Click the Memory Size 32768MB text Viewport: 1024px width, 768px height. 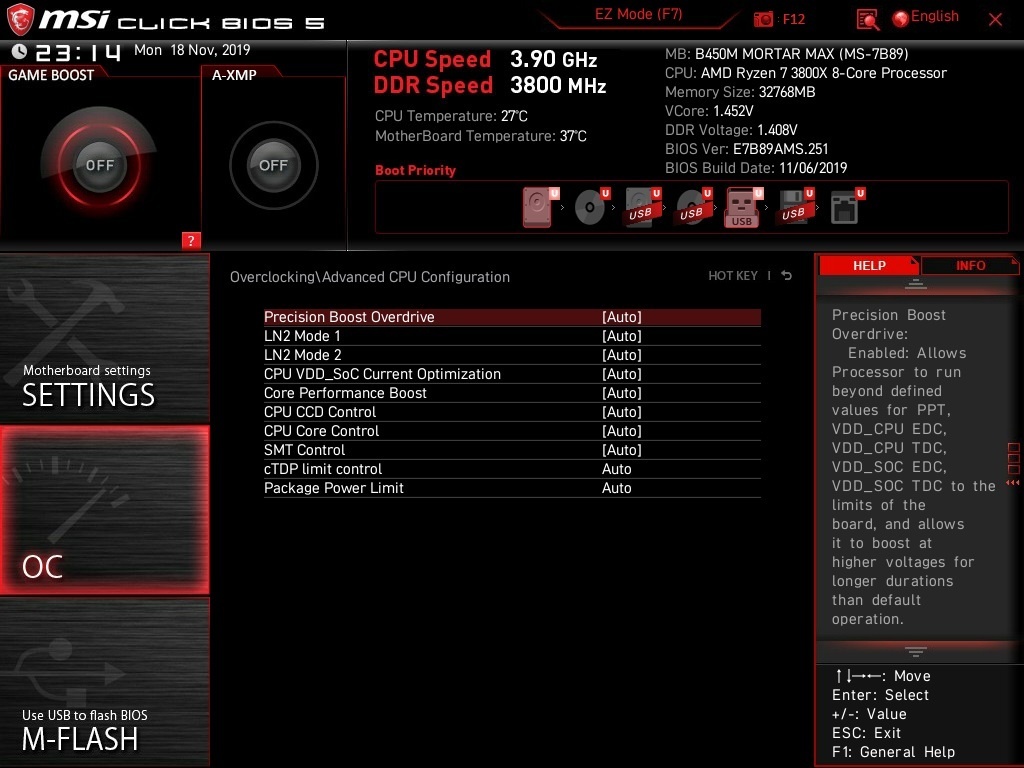740,92
